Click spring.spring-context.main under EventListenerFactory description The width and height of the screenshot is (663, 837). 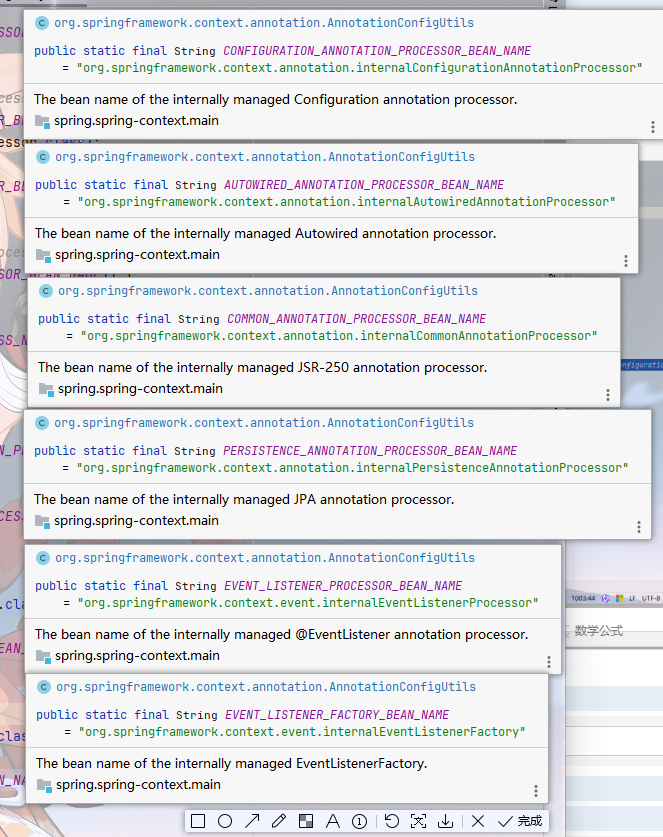138,785
